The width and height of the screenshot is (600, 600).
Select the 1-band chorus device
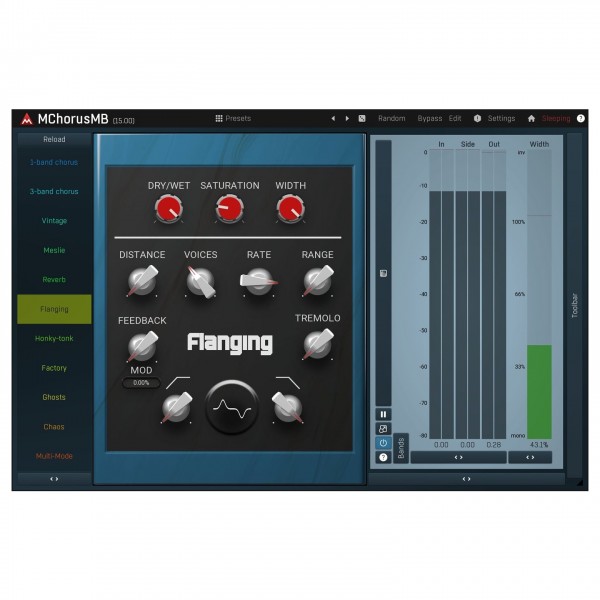[54, 162]
